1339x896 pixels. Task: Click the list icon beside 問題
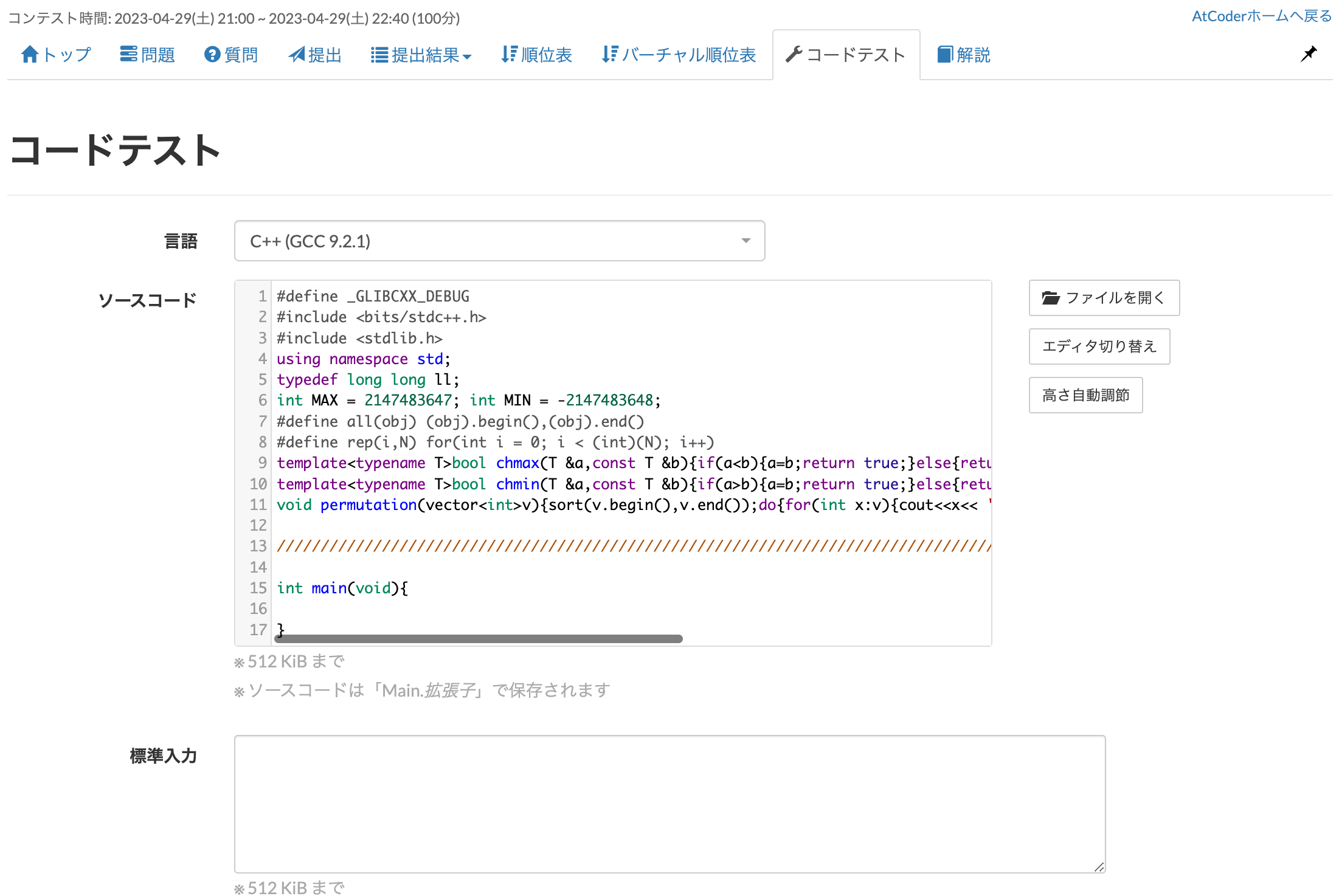click(128, 54)
